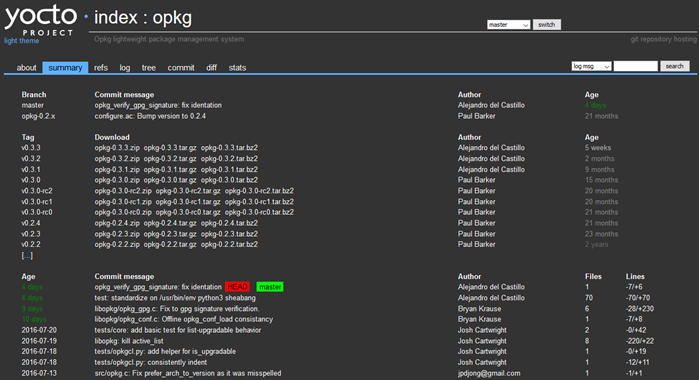Open the opkg-0.2.x branch
700x380 pixels.
[38, 116]
